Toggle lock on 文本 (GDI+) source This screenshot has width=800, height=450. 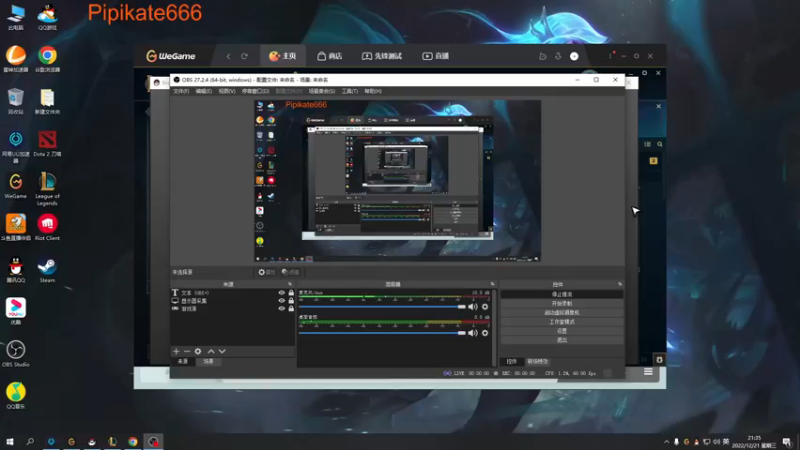point(291,293)
